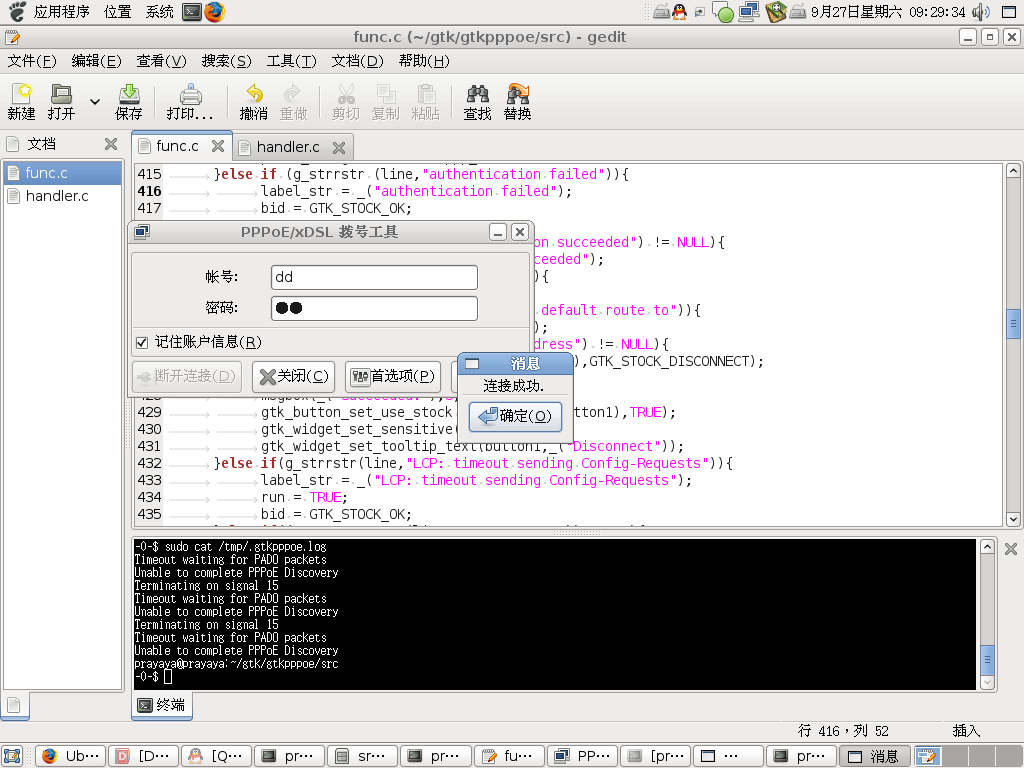Click the account (帐号) input field
This screenshot has height=768, width=1024.
click(374, 277)
